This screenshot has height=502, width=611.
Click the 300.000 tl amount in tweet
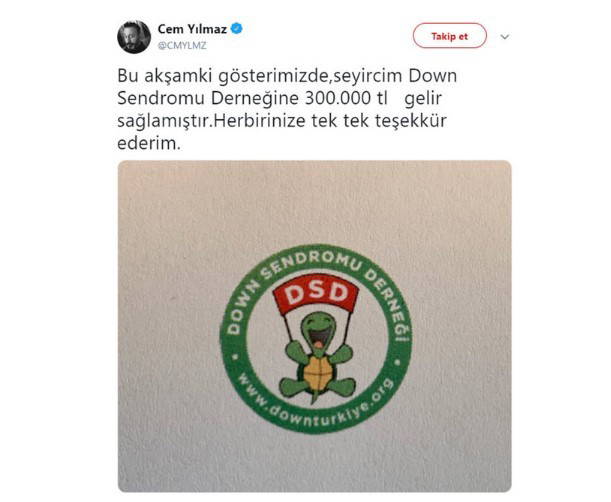(x=346, y=98)
